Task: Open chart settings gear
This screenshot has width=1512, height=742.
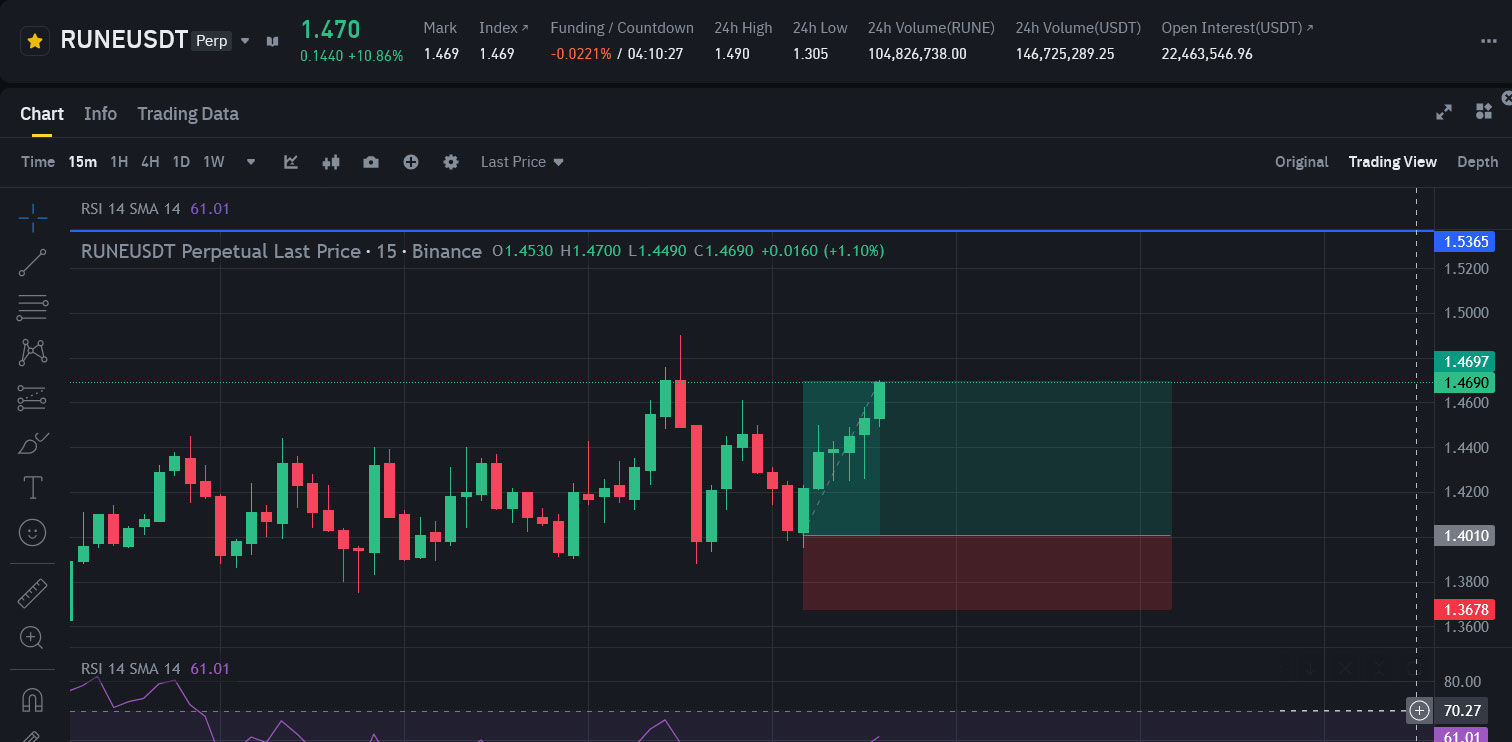Action: coord(451,162)
